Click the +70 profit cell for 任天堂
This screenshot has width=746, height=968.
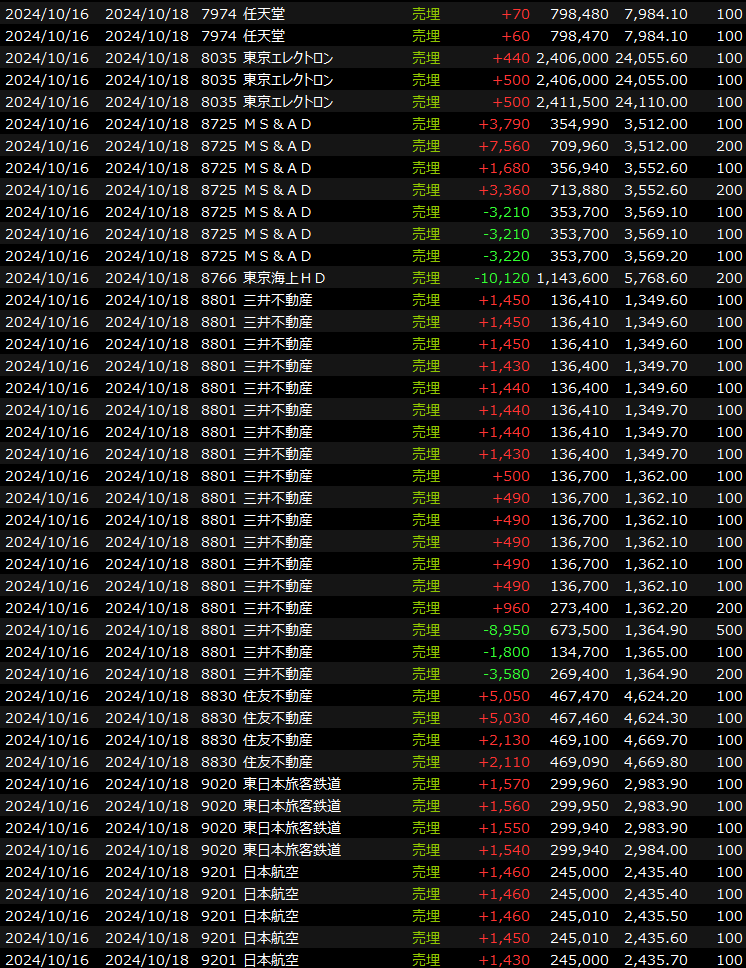(517, 14)
